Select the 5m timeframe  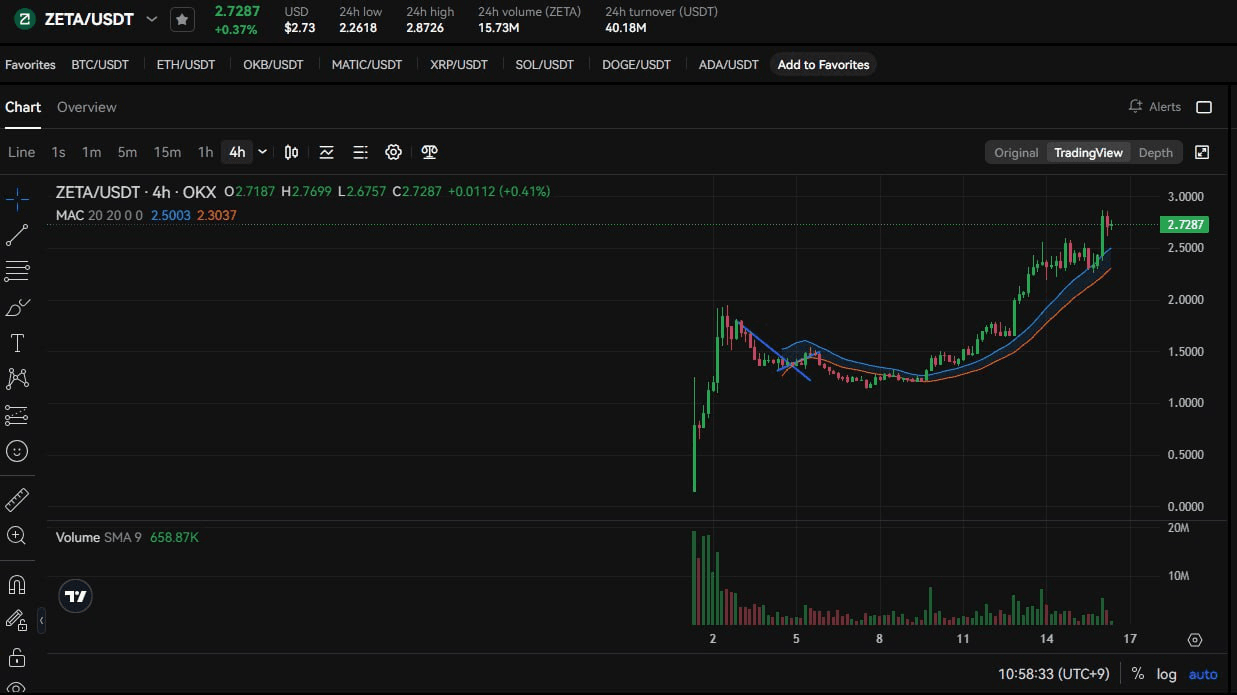click(x=127, y=152)
